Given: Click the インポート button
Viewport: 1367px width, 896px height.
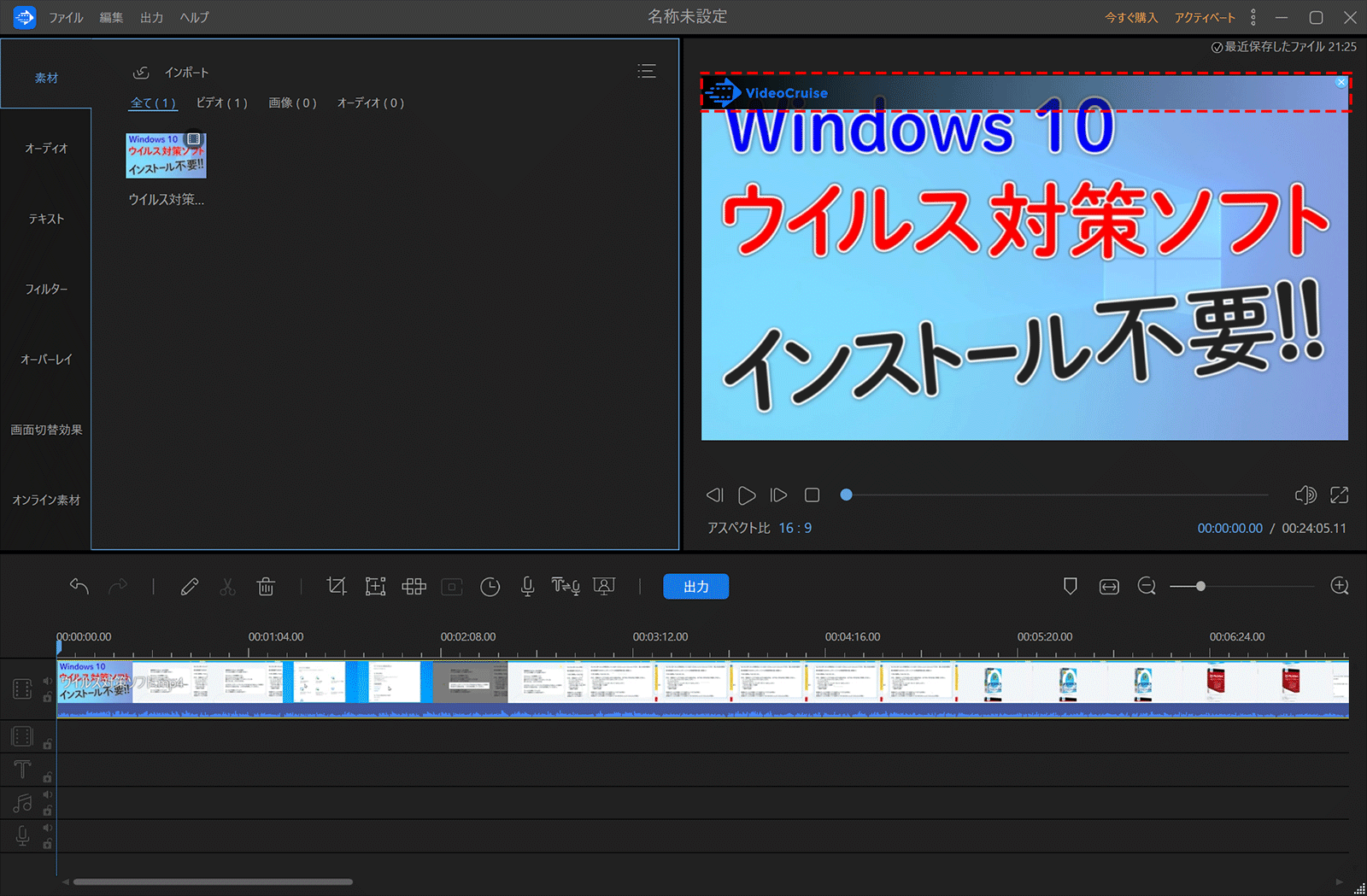Looking at the screenshot, I should 171,73.
